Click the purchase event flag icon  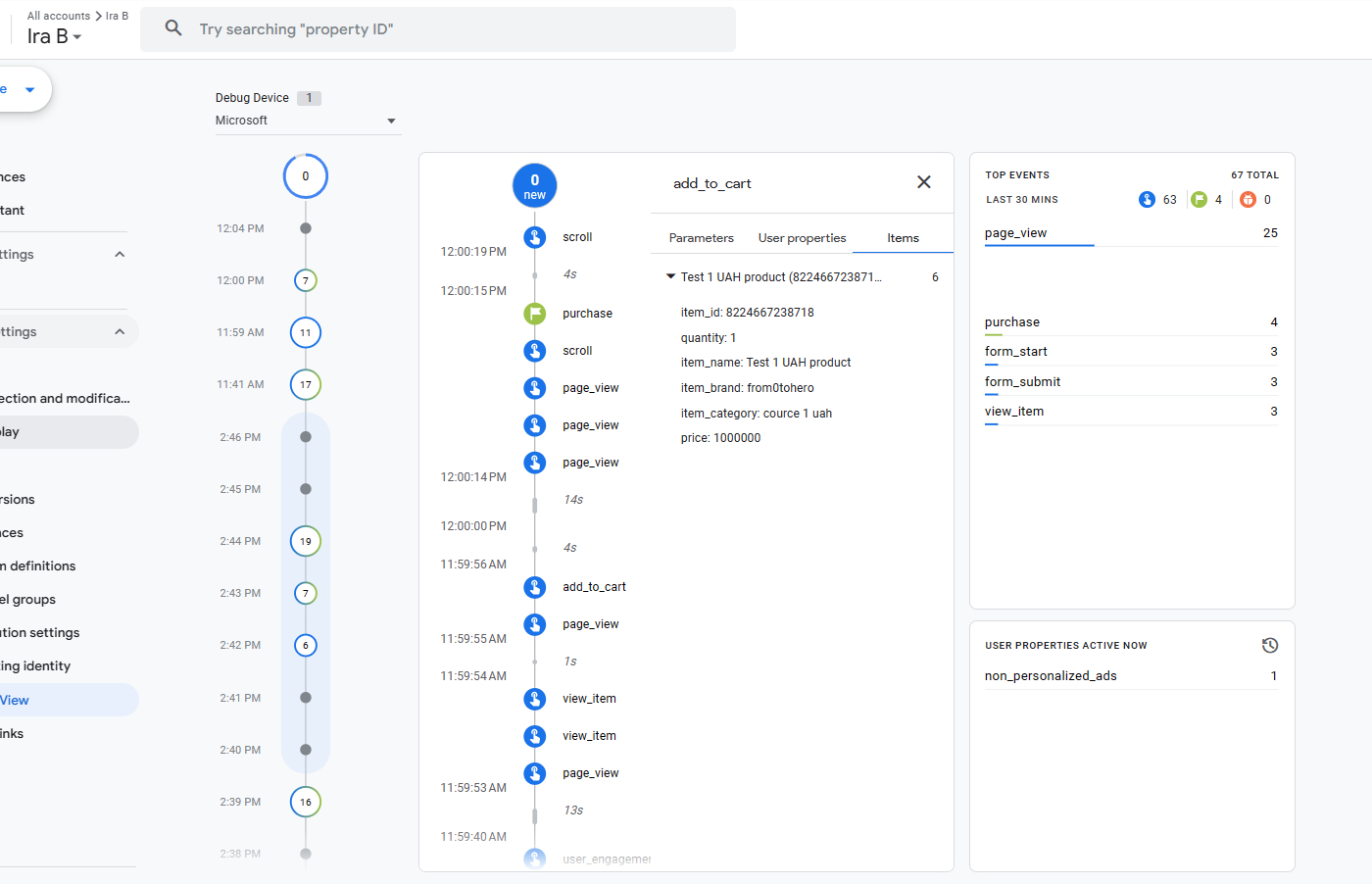point(534,314)
